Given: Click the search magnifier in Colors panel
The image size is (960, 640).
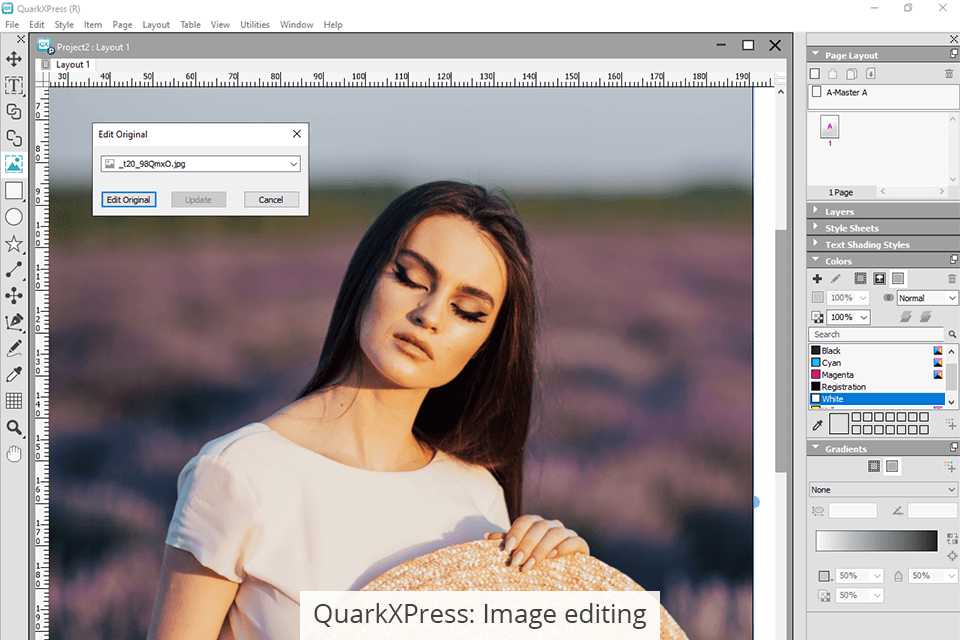Looking at the screenshot, I should pyautogui.click(x=952, y=334).
